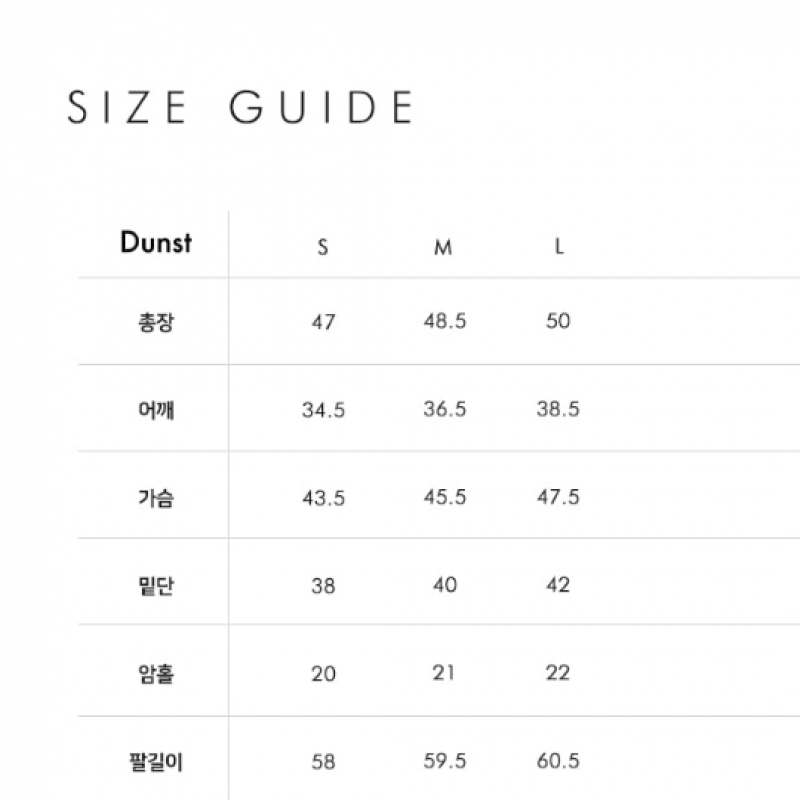The height and width of the screenshot is (800, 800).
Task: Click the L size column header
Action: coord(559,246)
